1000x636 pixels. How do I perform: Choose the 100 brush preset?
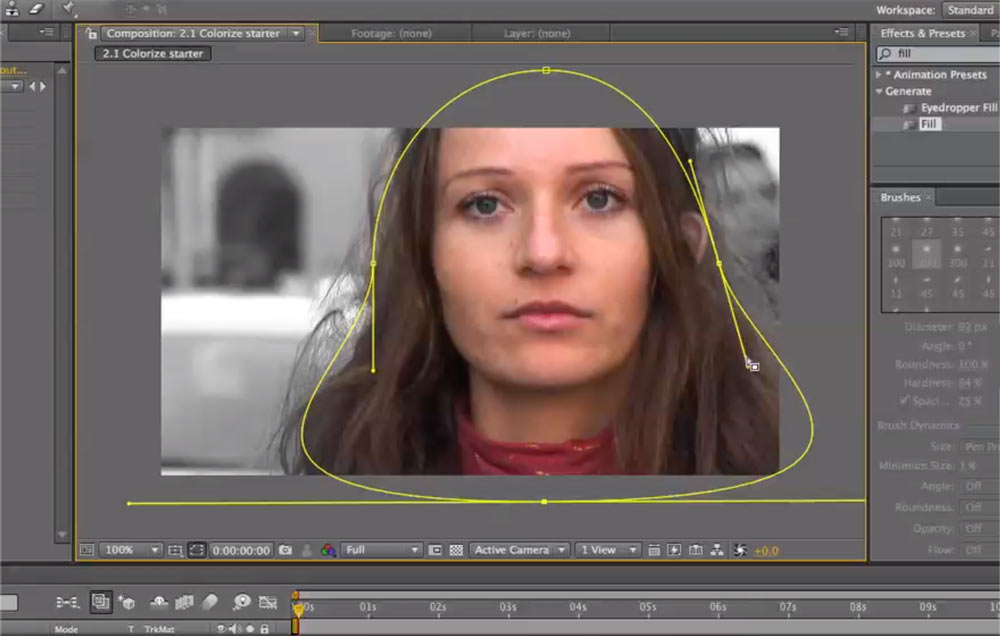click(x=895, y=256)
